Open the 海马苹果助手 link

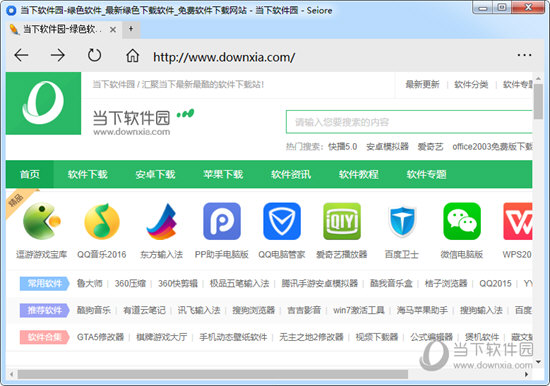[422, 310]
